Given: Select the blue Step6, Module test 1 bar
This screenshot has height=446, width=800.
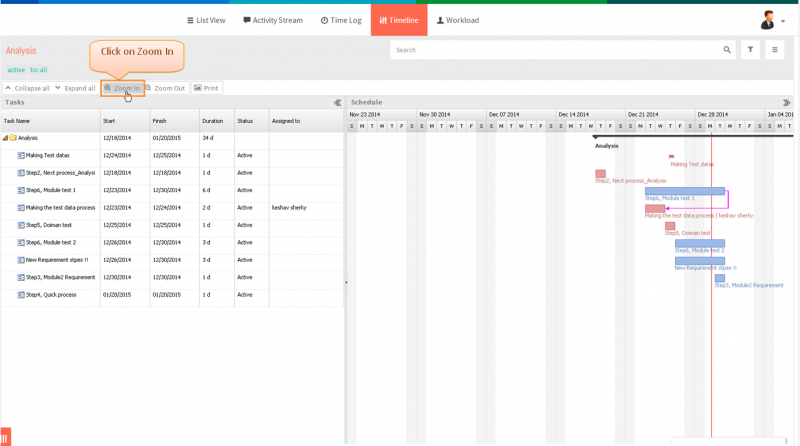Looking at the screenshot, I should 684,191.
